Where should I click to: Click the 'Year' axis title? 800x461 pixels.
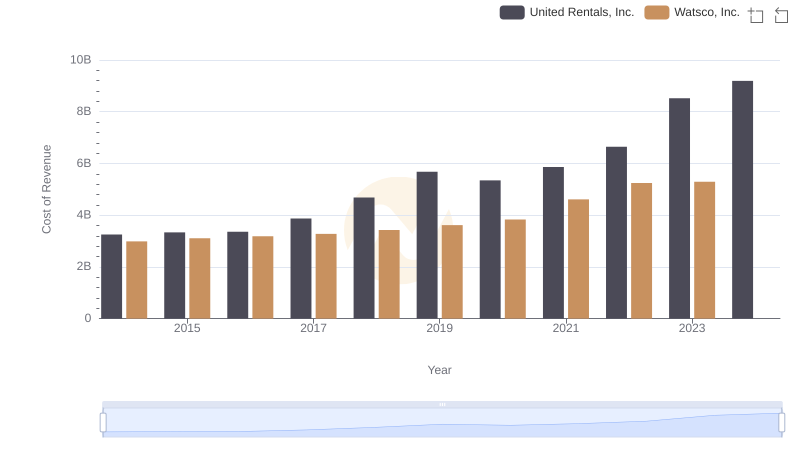439,370
